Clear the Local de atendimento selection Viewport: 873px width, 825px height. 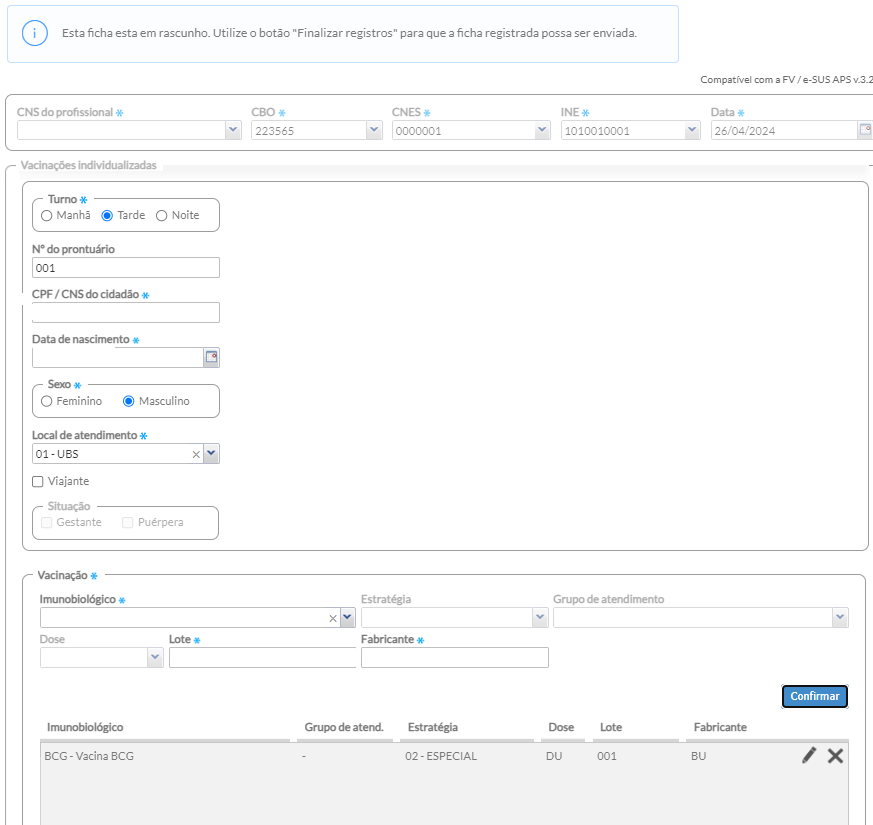click(x=196, y=454)
